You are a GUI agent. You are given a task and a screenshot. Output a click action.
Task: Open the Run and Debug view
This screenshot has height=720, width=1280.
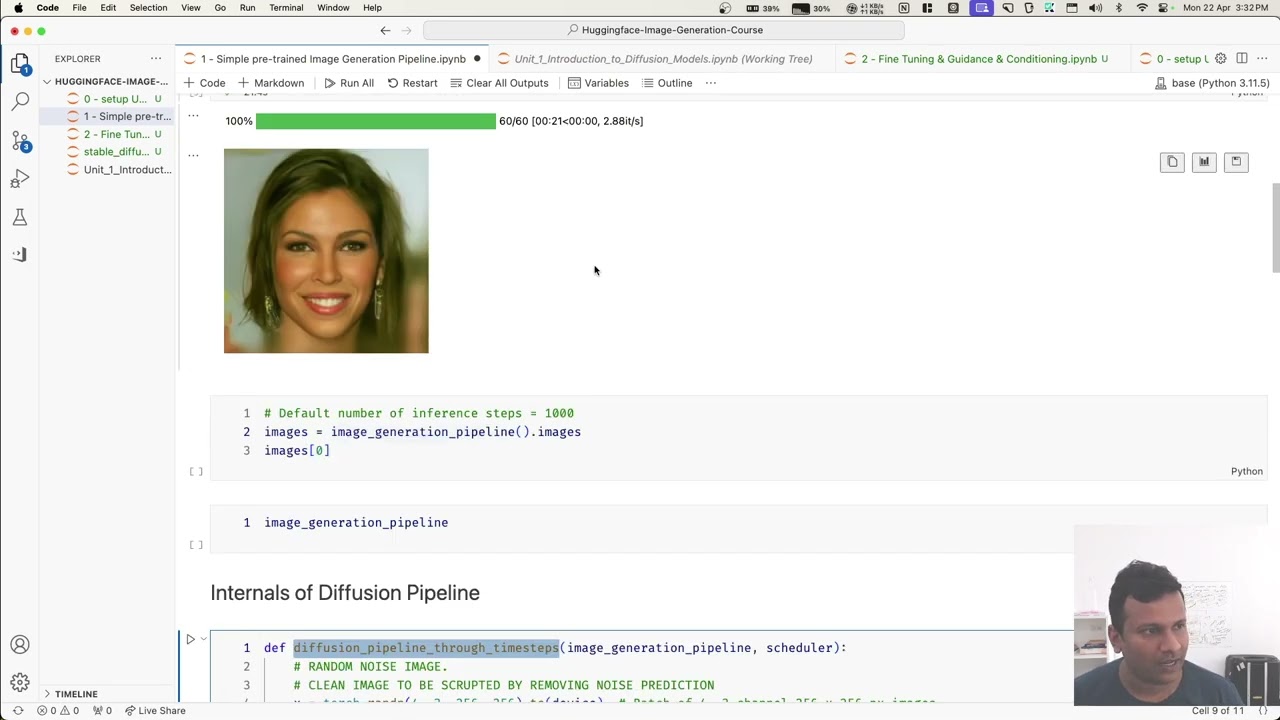pos(20,179)
